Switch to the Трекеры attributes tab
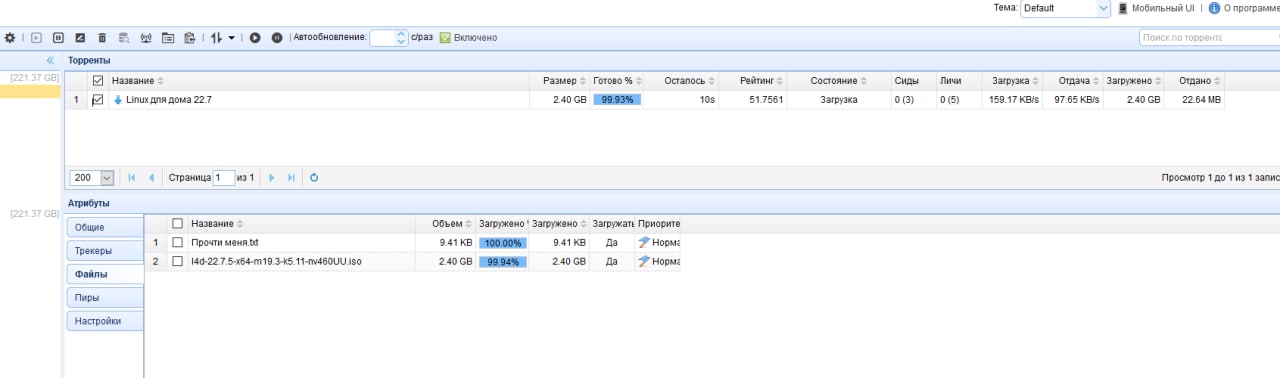Viewport: 1280px width, 378px height. tap(105, 250)
